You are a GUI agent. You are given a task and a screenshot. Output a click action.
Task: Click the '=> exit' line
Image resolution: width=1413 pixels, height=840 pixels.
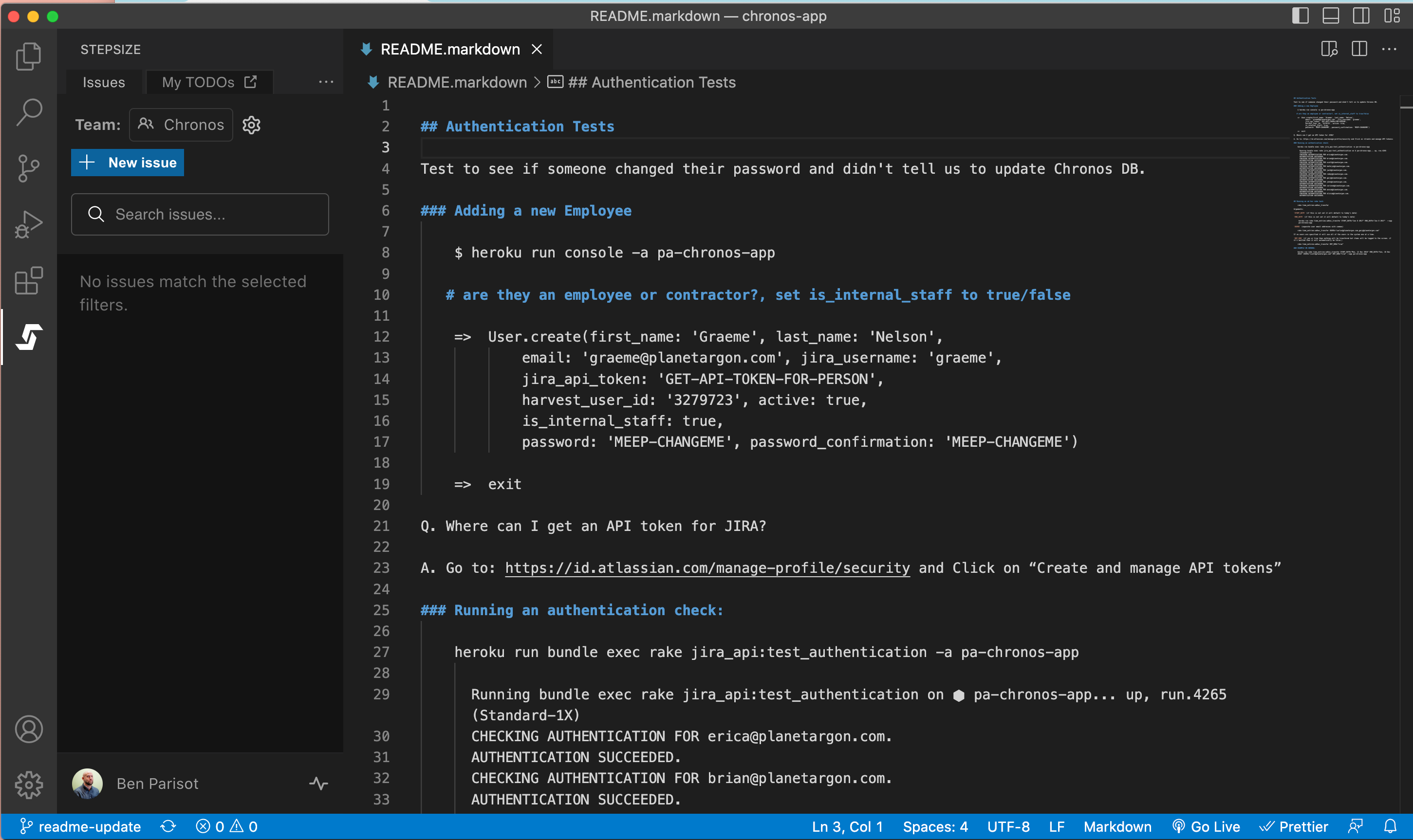coord(487,484)
